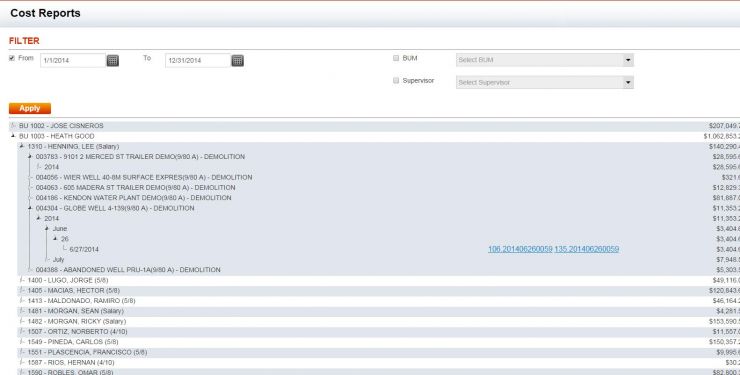Click BU 1003 total cost amount
This screenshot has width=740, height=375.
coord(722,136)
